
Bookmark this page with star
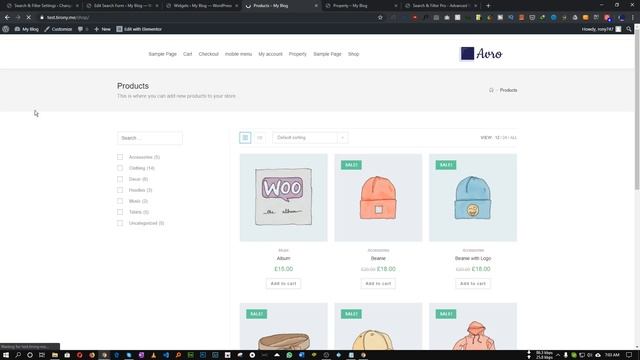[x=380, y=18]
